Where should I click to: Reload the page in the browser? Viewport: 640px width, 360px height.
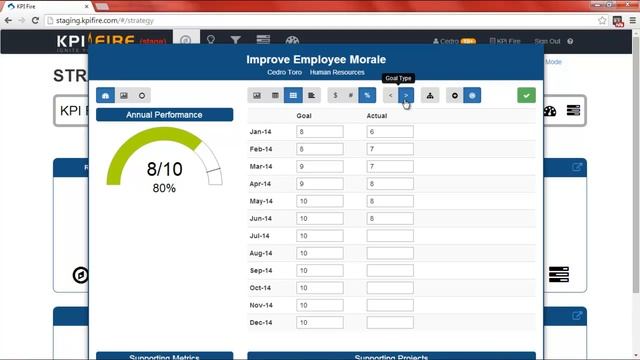pos(35,20)
